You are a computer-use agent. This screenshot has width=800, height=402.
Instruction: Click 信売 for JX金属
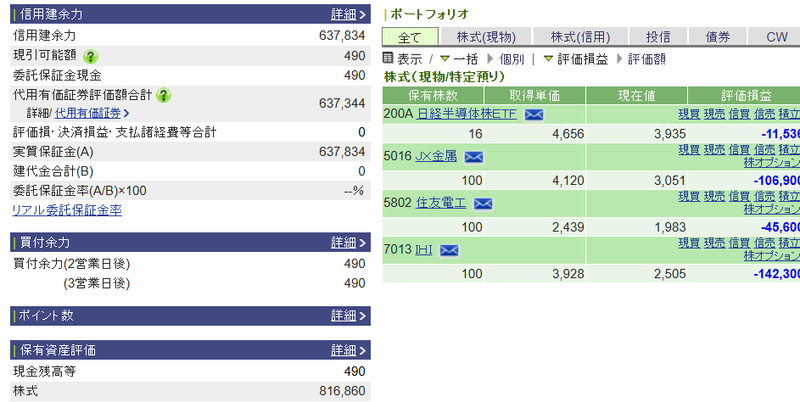click(x=764, y=149)
